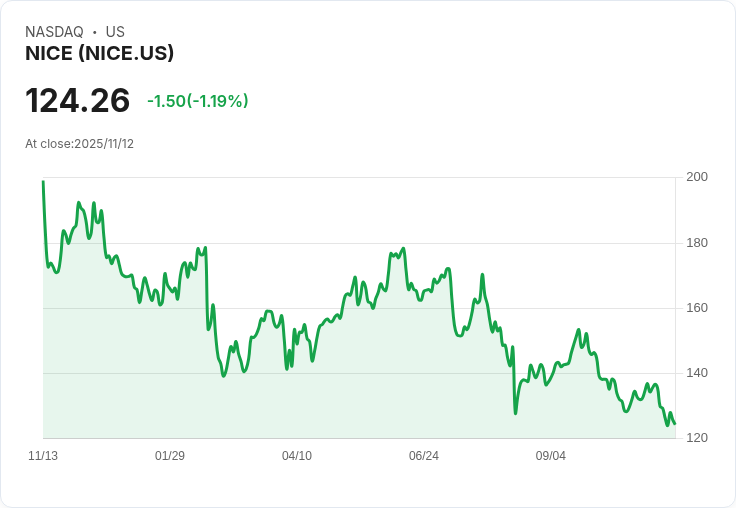
Task: Click the 120 price axis label
Action: (x=697, y=438)
